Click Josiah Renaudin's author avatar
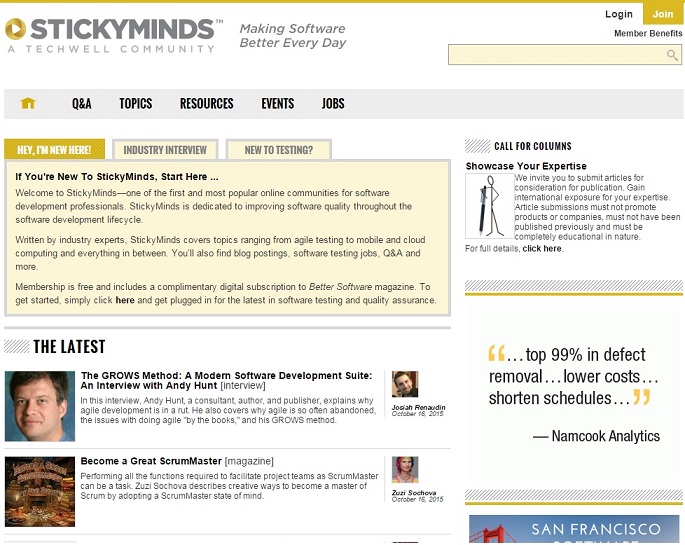The height and width of the screenshot is (545, 685). click(405, 384)
